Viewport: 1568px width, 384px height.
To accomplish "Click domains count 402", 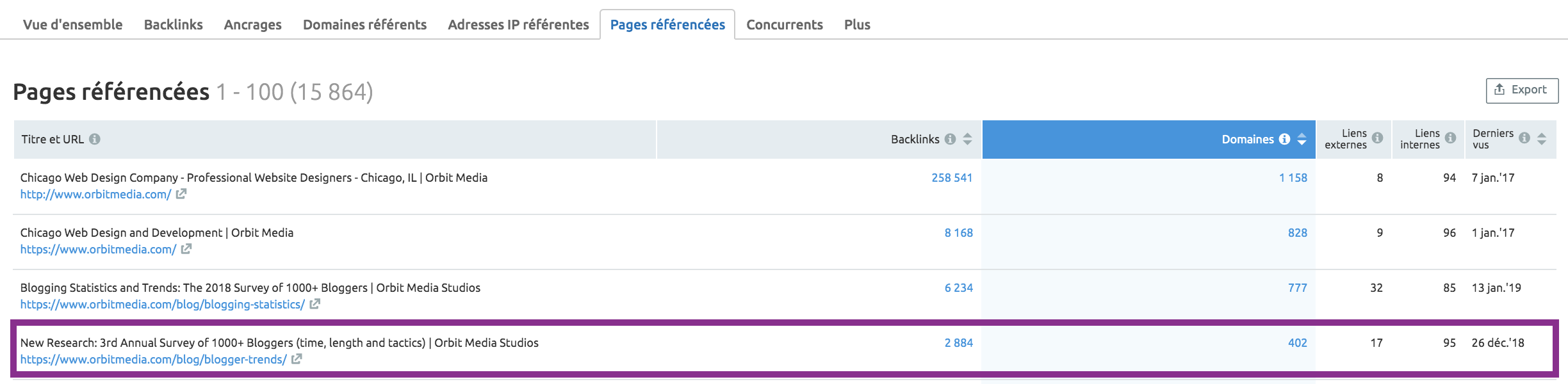I will click(x=1298, y=343).
